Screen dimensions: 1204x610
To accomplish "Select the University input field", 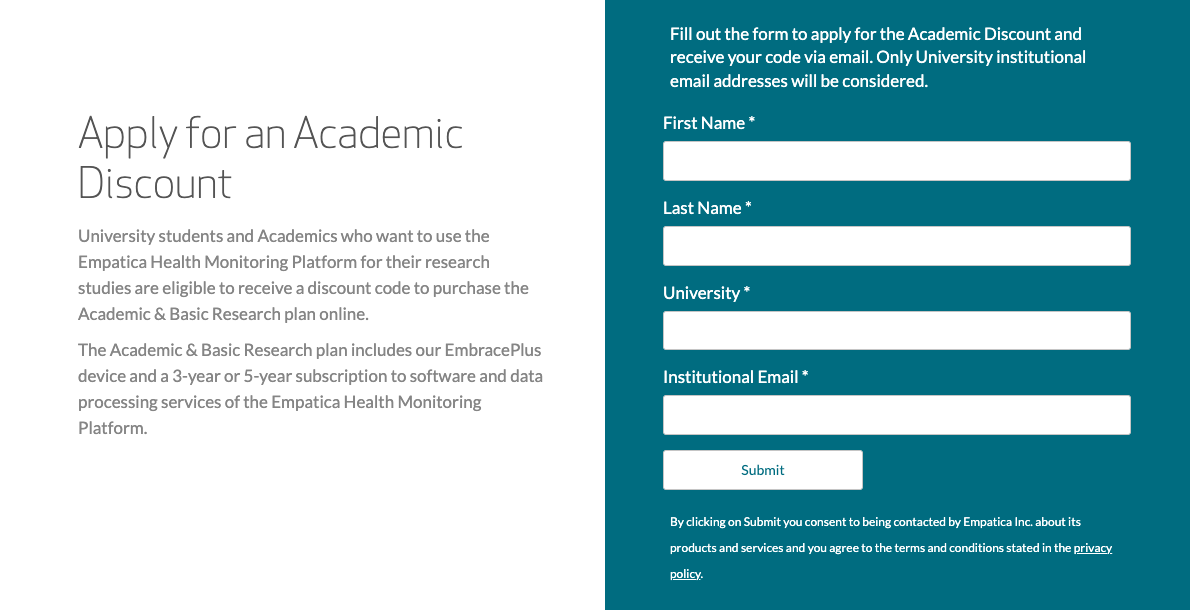I will pos(896,330).
